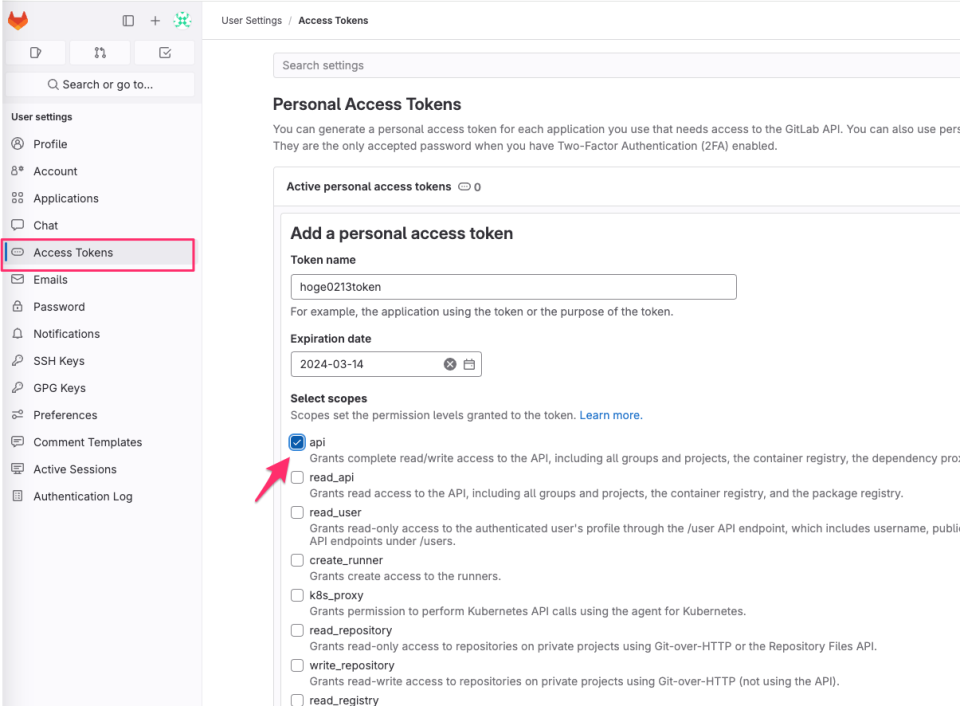This screenshot has width=960, height=706.
Task: Enable the create_runner scope
Action: click(297, 560)
